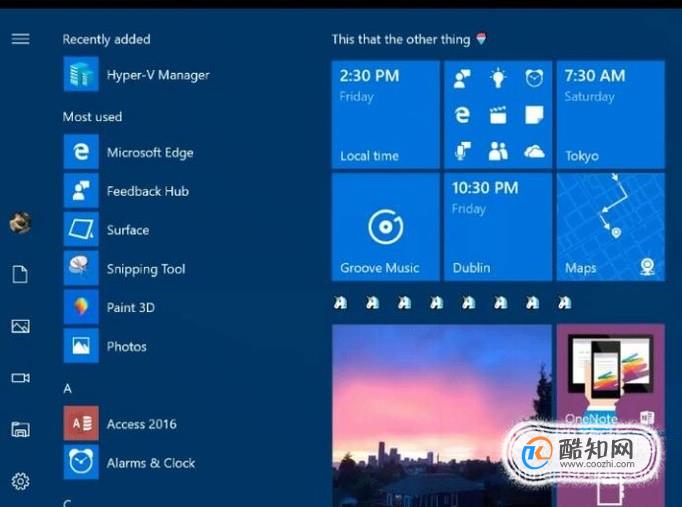Click the Hyper-V Manager app icon
The height and width of the screenshot is (507, 682).
coord(81,74)
